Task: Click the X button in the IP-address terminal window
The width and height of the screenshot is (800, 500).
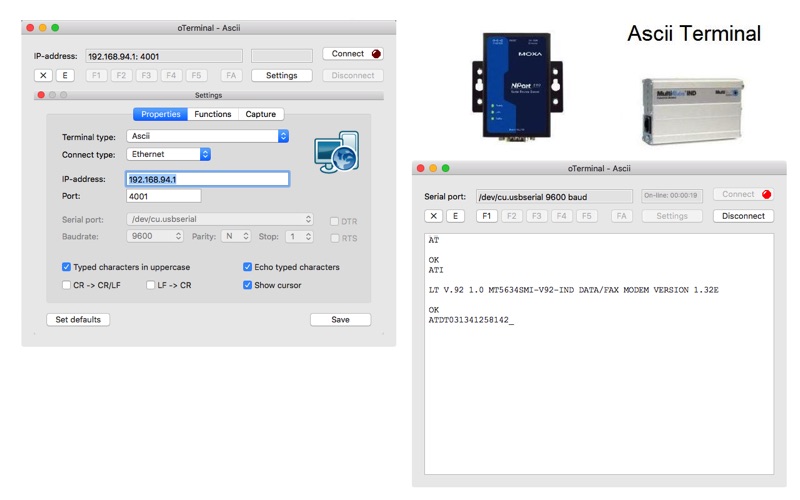Action: (43, 76)
